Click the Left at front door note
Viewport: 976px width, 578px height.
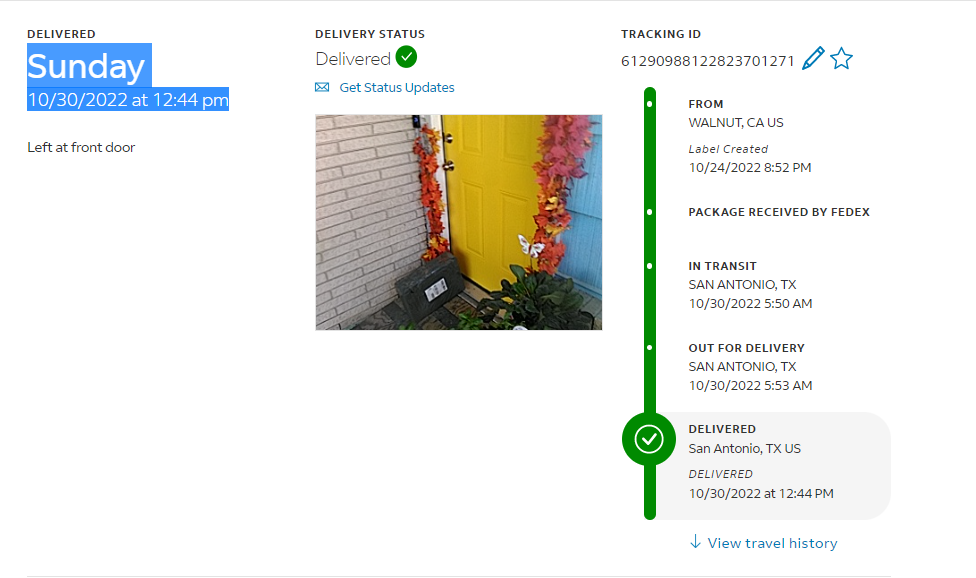(81, 147)
